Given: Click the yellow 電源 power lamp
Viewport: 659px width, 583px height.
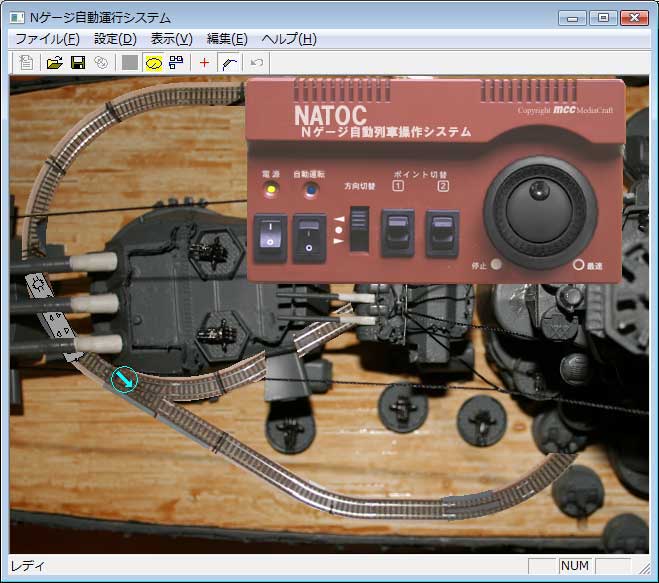Looking at the screenshot, I should (x=271, y=190).
